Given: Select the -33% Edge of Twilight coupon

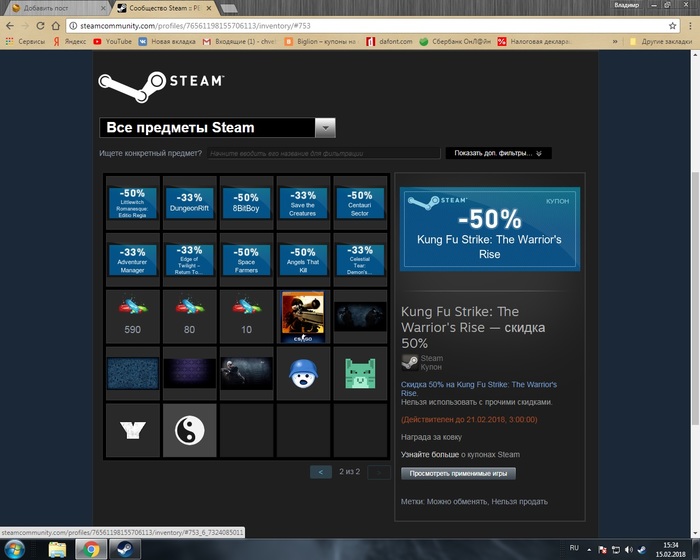Looking at the screenshot, I should 189,260.
